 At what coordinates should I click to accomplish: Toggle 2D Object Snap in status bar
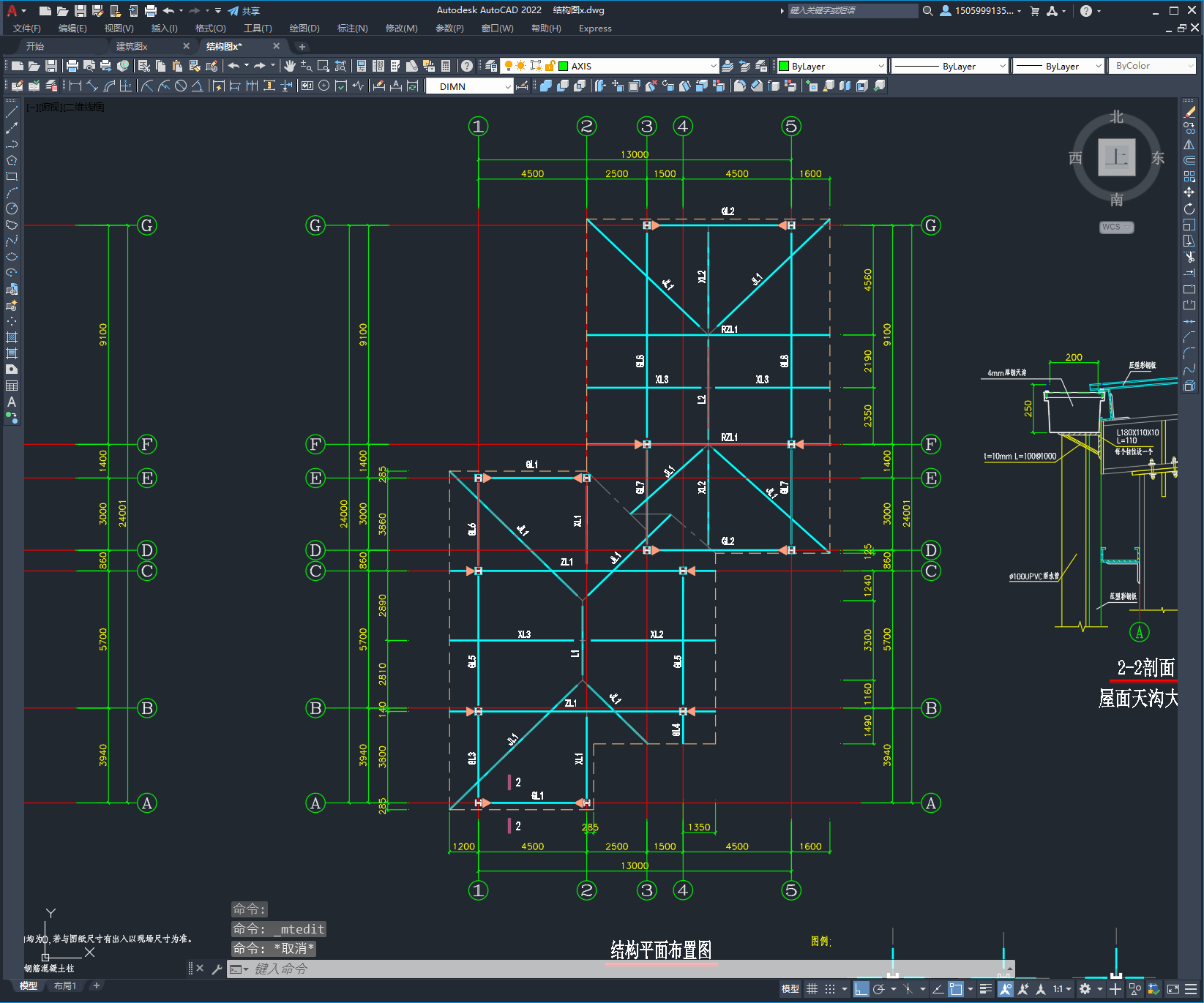pos(956,989)
